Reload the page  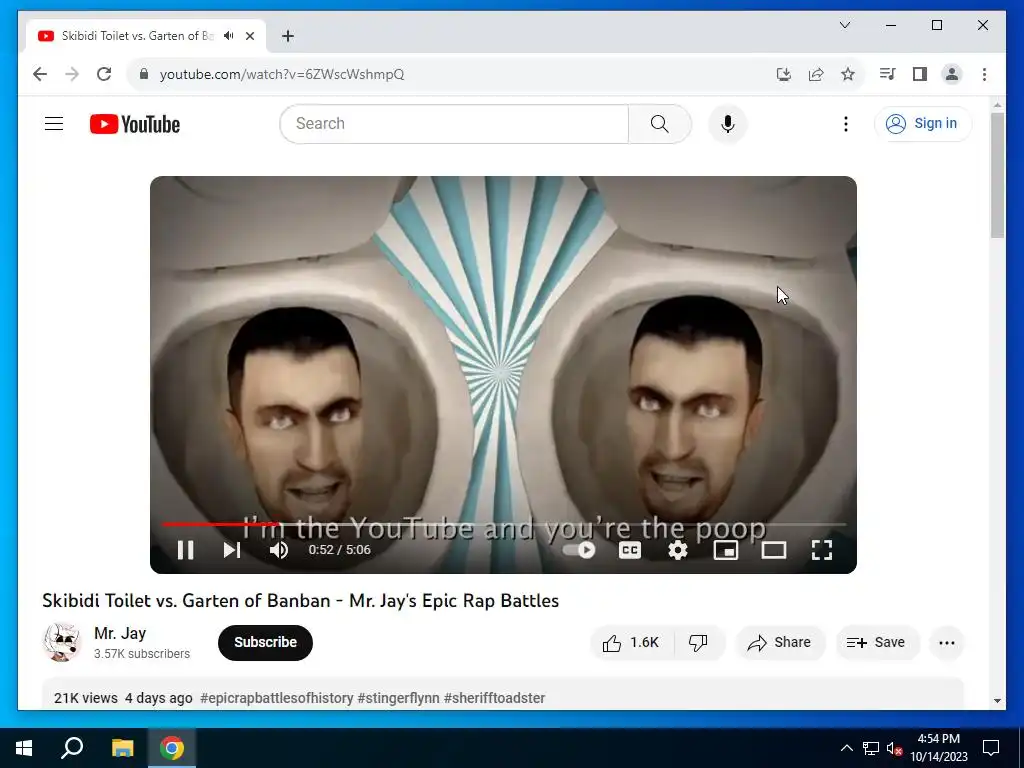click(104, 74)
